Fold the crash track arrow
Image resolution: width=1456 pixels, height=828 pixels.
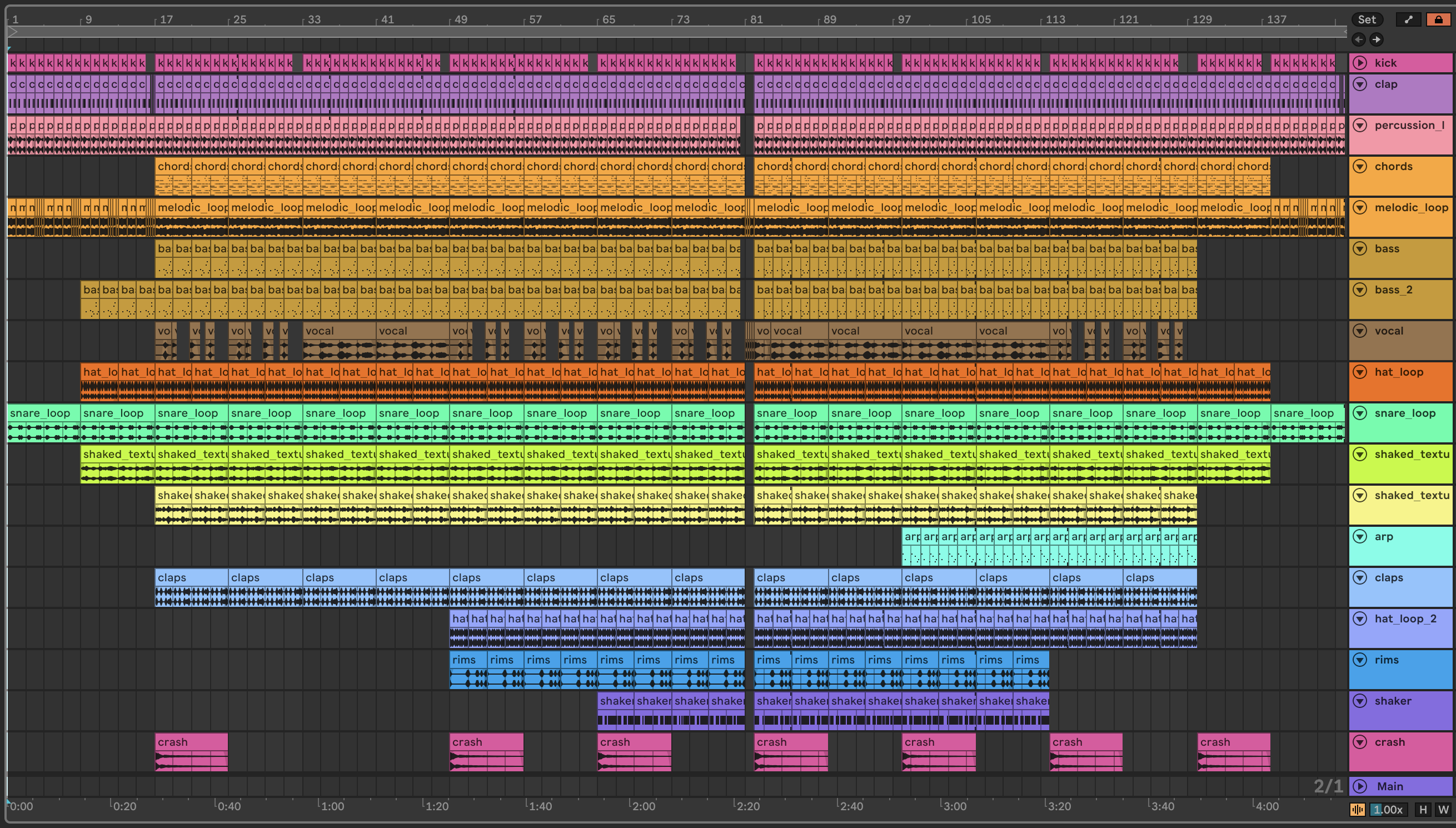pyautogui.click(x=1359, y=741)
